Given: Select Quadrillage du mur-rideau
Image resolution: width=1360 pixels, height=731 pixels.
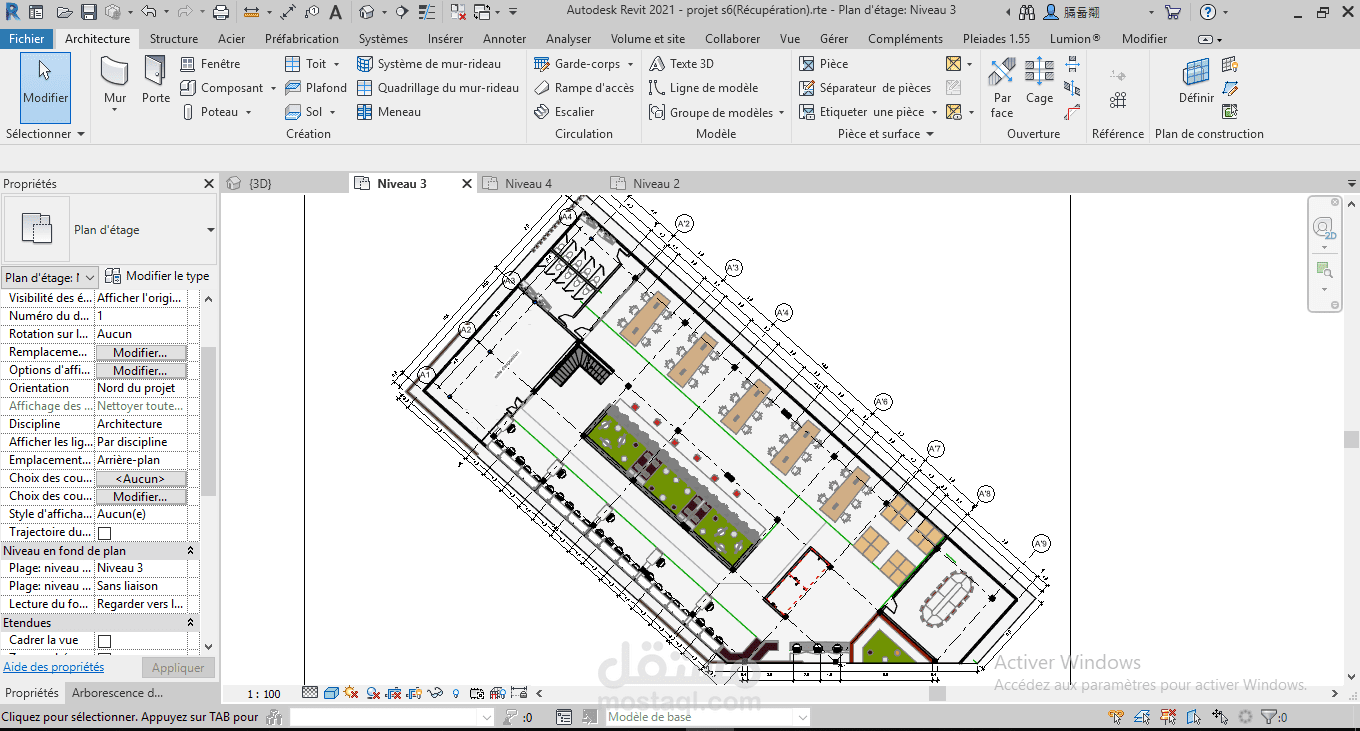Looking at the screenshot, I should pos(438,88).
